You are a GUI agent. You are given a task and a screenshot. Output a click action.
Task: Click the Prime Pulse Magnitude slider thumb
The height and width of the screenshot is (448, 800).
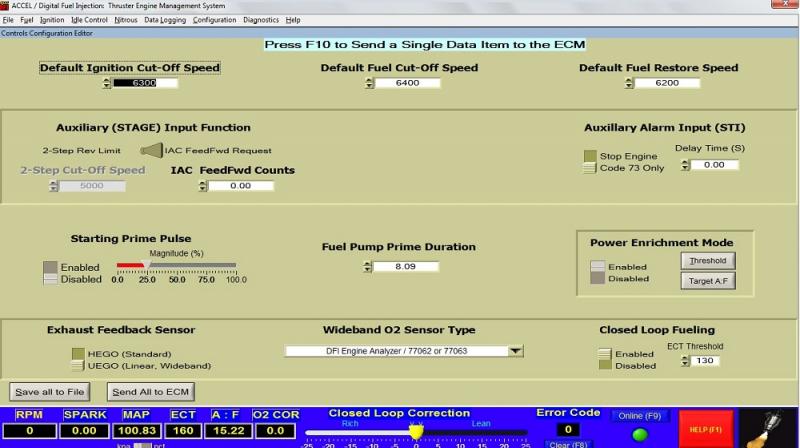(x=146, y=265)
